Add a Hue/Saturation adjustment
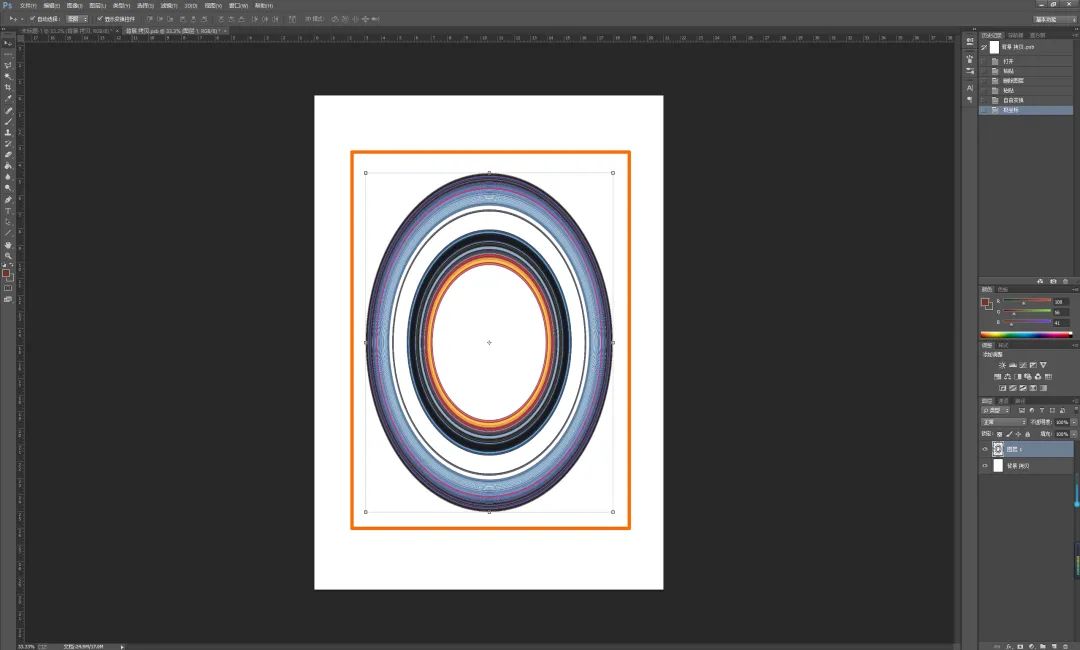 click(x=997, y=377)
